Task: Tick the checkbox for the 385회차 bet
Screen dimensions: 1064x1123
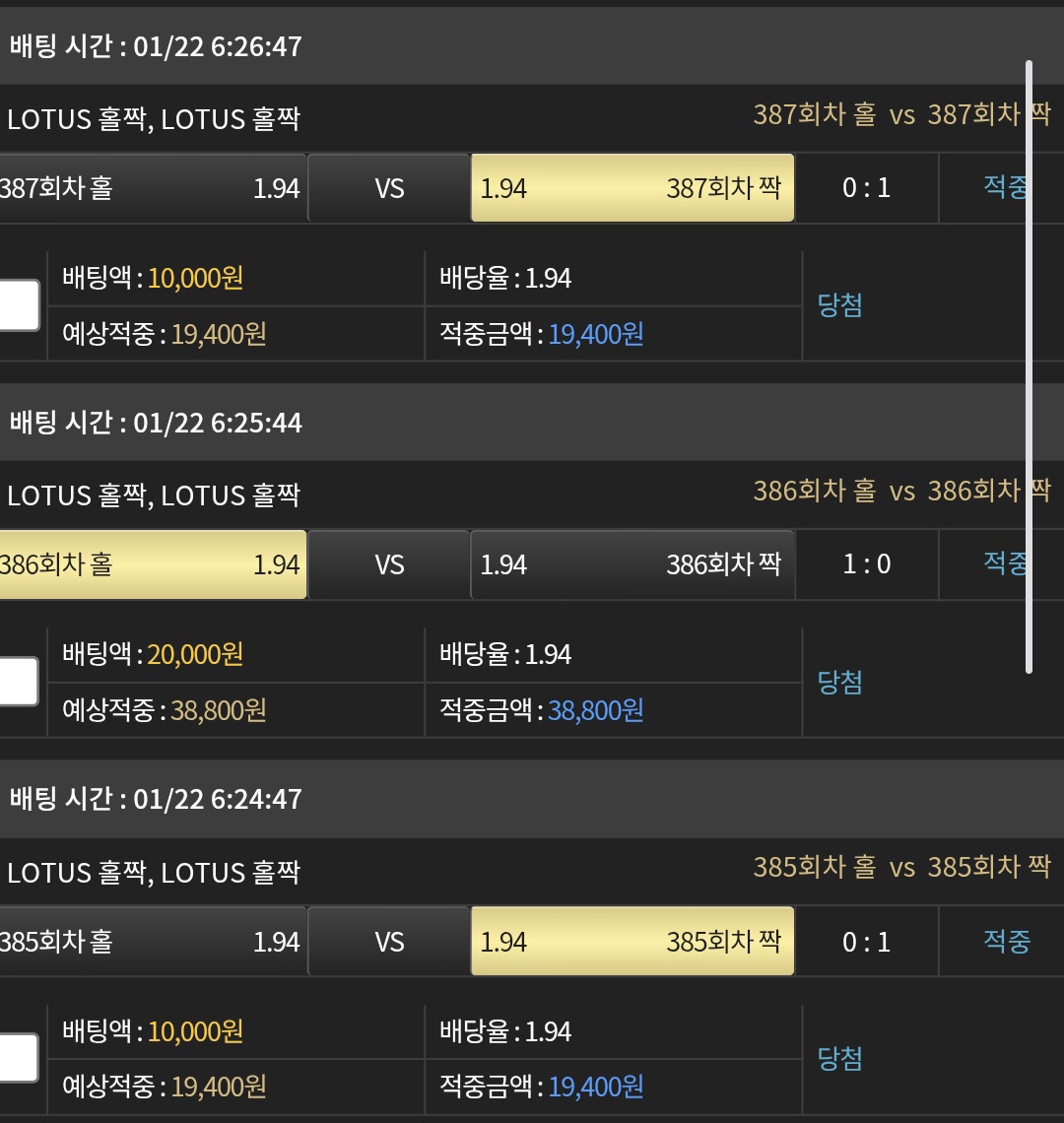Action: [x=18, y=1058]
